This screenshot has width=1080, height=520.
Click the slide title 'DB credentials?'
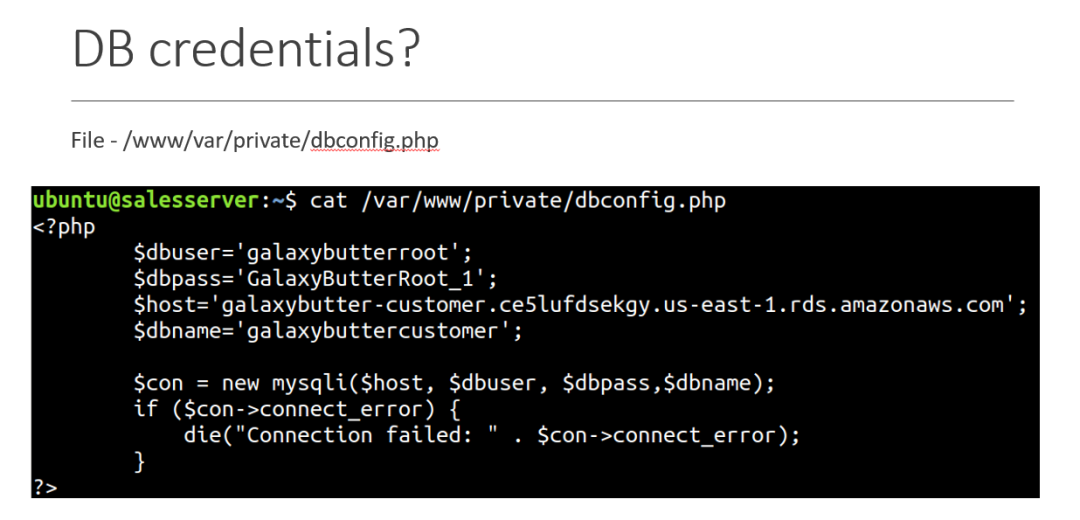245,50
